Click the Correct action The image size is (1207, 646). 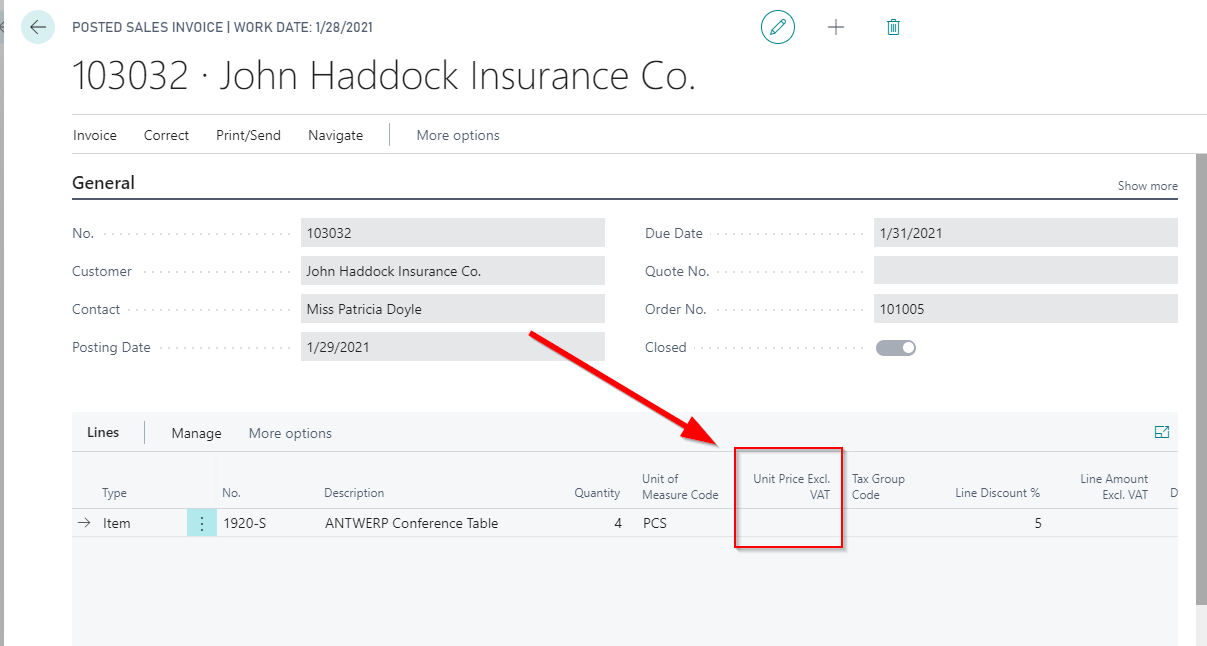click(166, 135)
